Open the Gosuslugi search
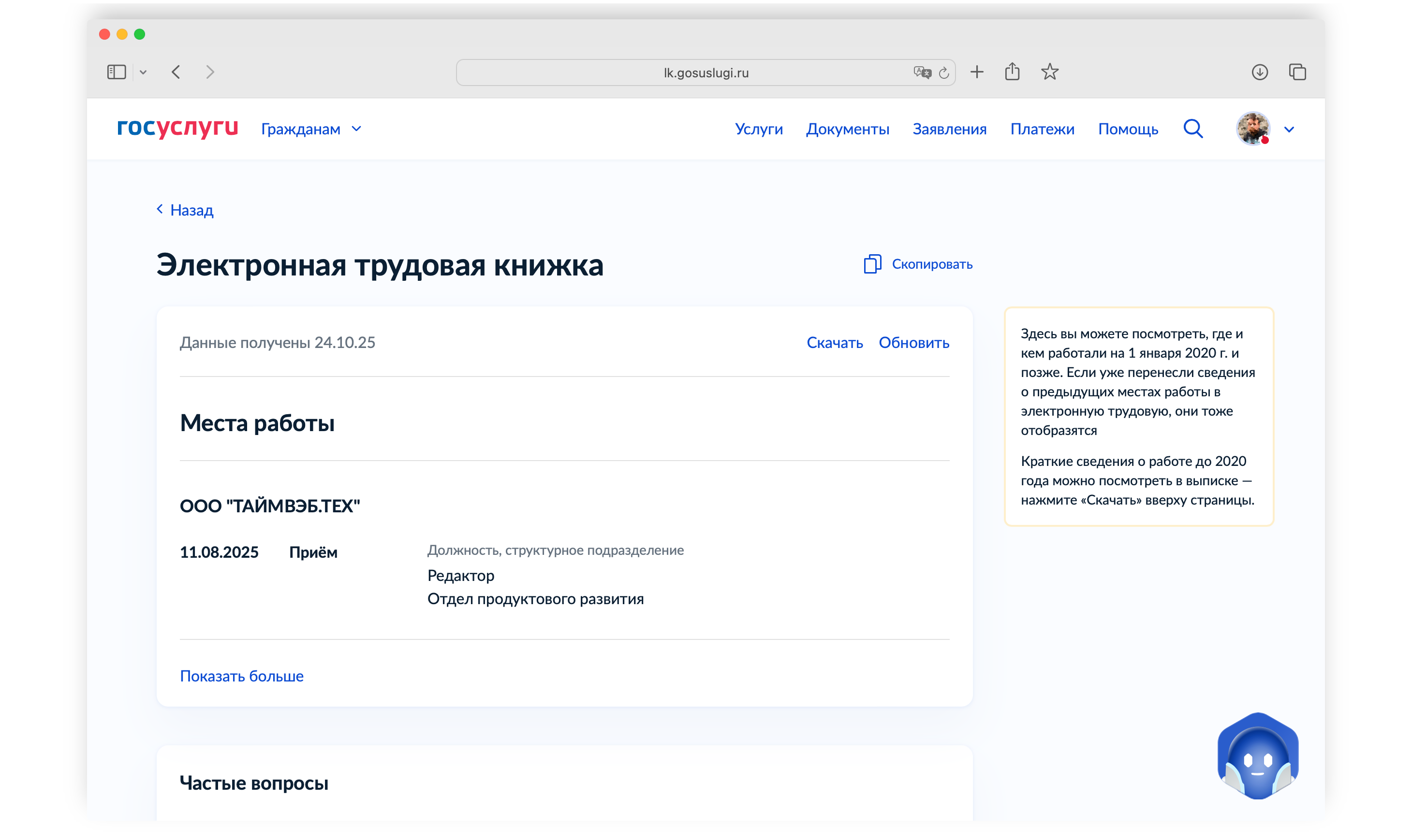Image resolution: width=1412 pixels, height=840 pixels. tap(1193, 129)
